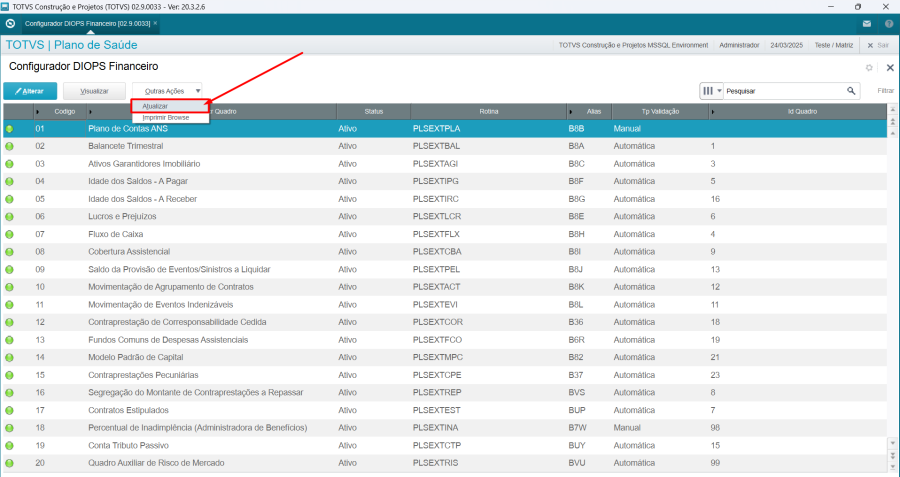This screenshot has width=900, height=477.
Task: Click the TOTVS round logo icon
Action: click(10, 24)
